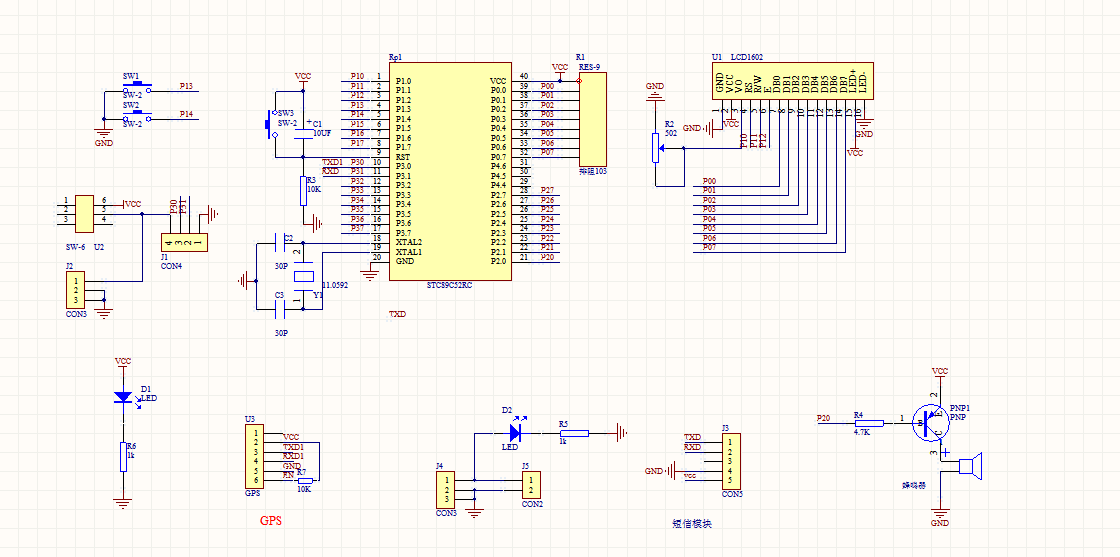This screenshot has height=557, width=1120.
Task: Click the R2 502 potentiometer symbol
Action: pos(656,147)
